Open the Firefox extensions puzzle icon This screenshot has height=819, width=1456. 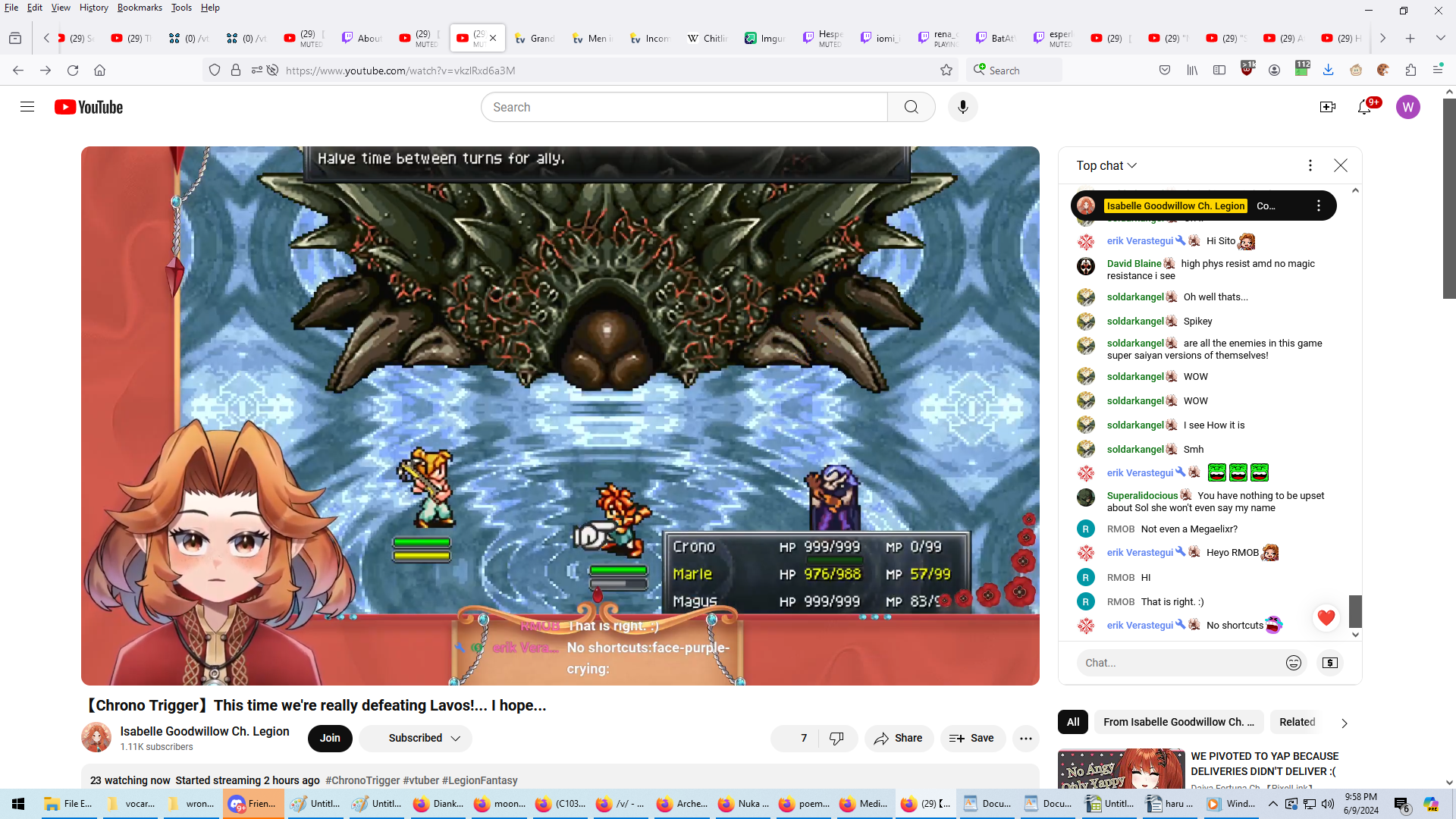click(1410, 70)
